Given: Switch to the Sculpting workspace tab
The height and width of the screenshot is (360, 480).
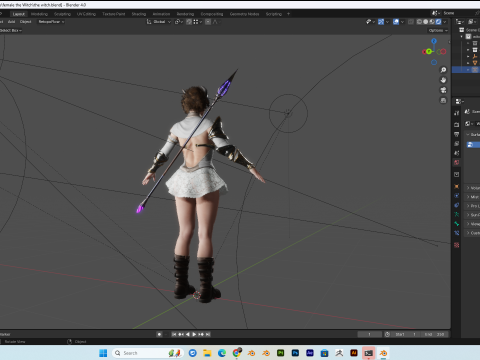Looking at the screenshot, I should [62, 14].
